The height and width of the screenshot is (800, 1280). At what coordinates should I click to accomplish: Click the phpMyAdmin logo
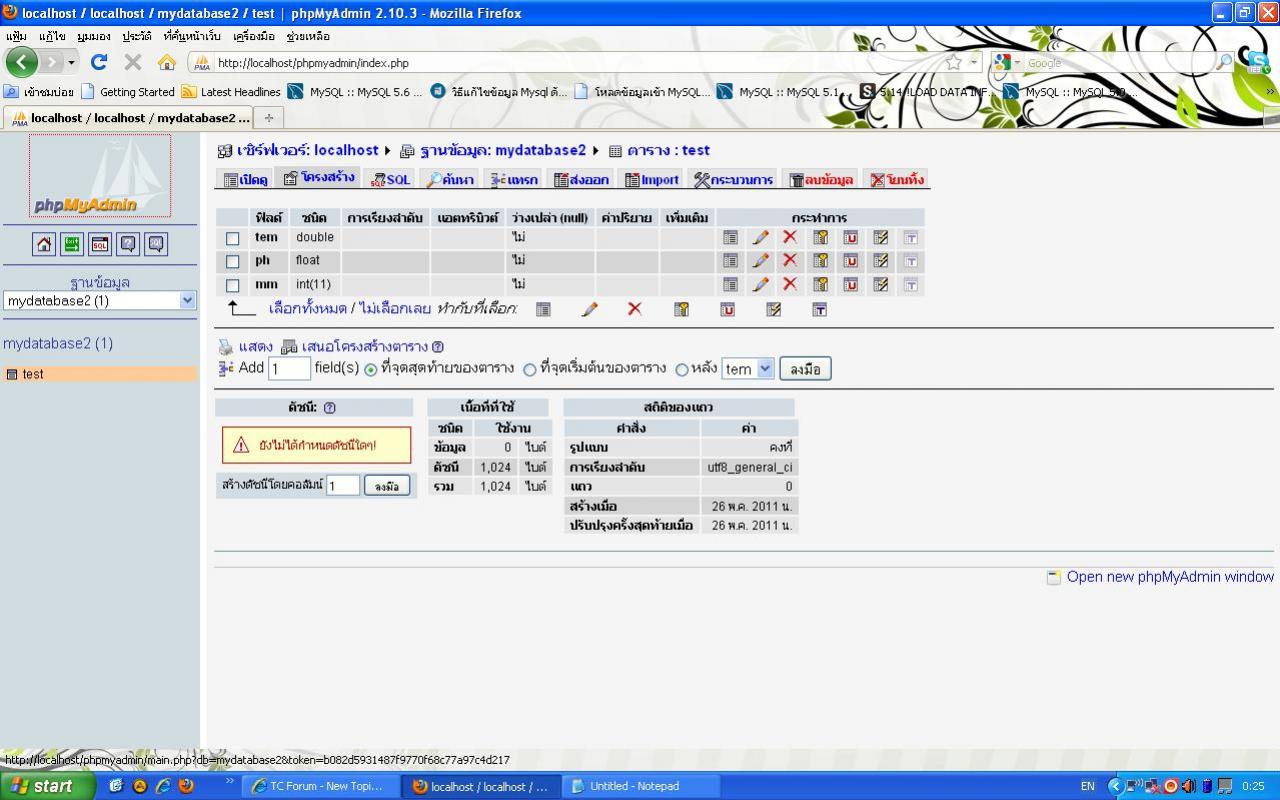pyautogui.click(x=100, y=176)
